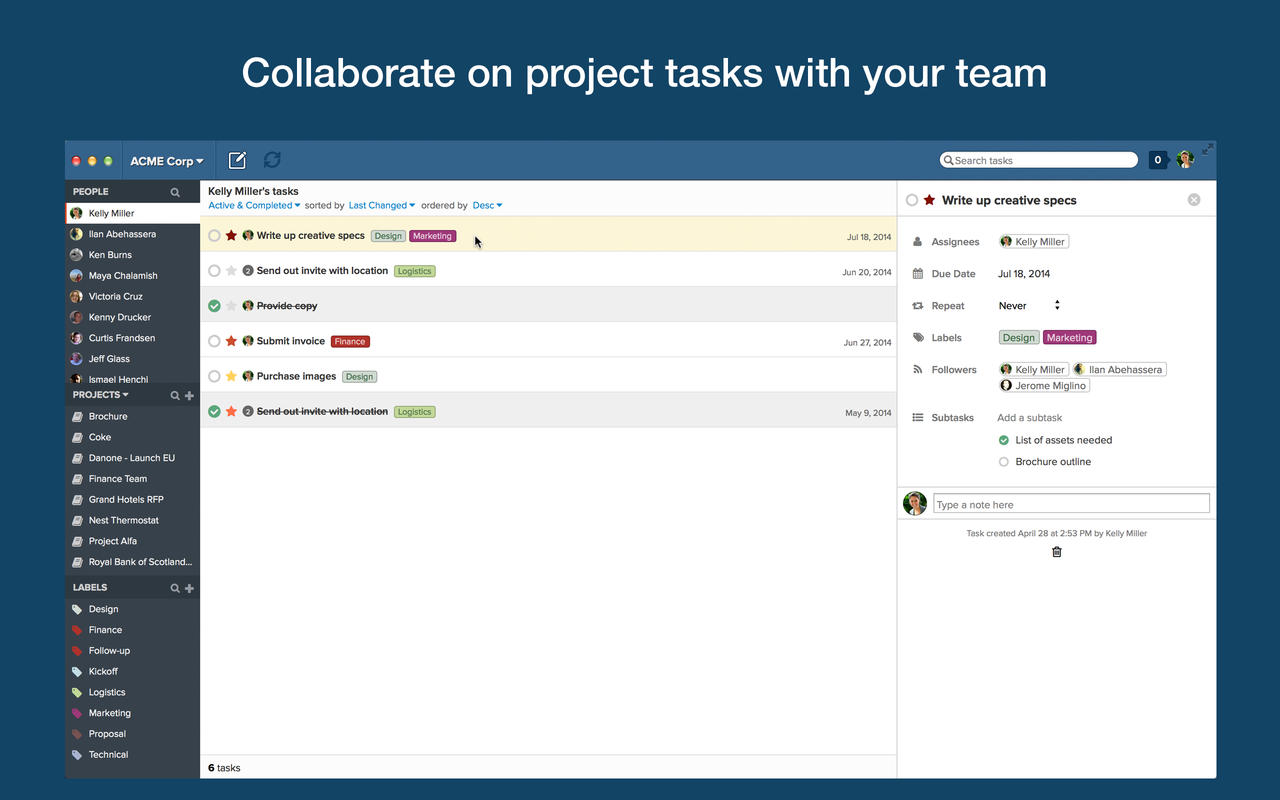This screenshot has height=800, width=1280.
Task: Change sort with Last Changed dropdown
Action: 382,206
